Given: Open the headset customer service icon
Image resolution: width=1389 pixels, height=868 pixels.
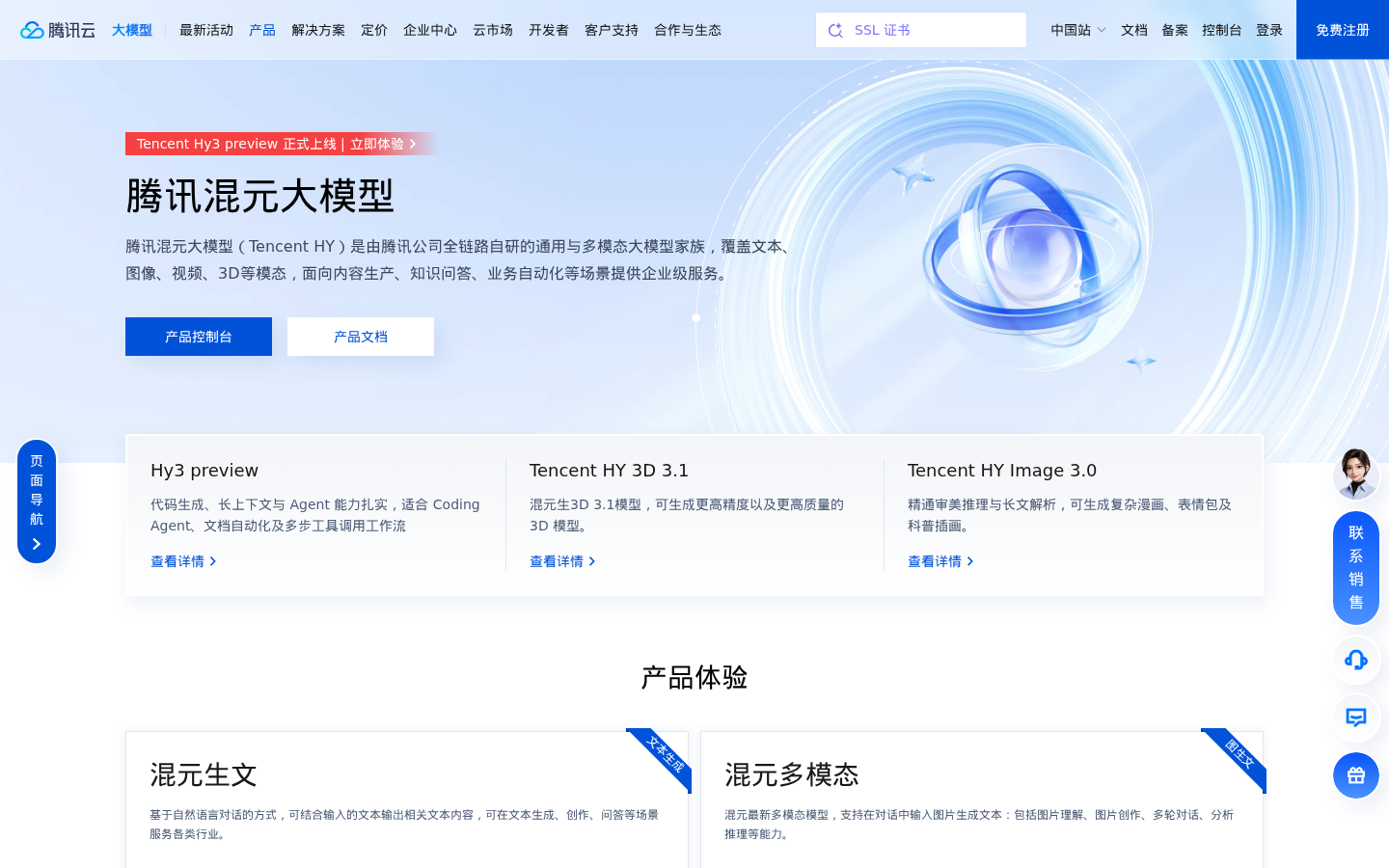Looking at the screenshot, I should tap(1356, 660).
